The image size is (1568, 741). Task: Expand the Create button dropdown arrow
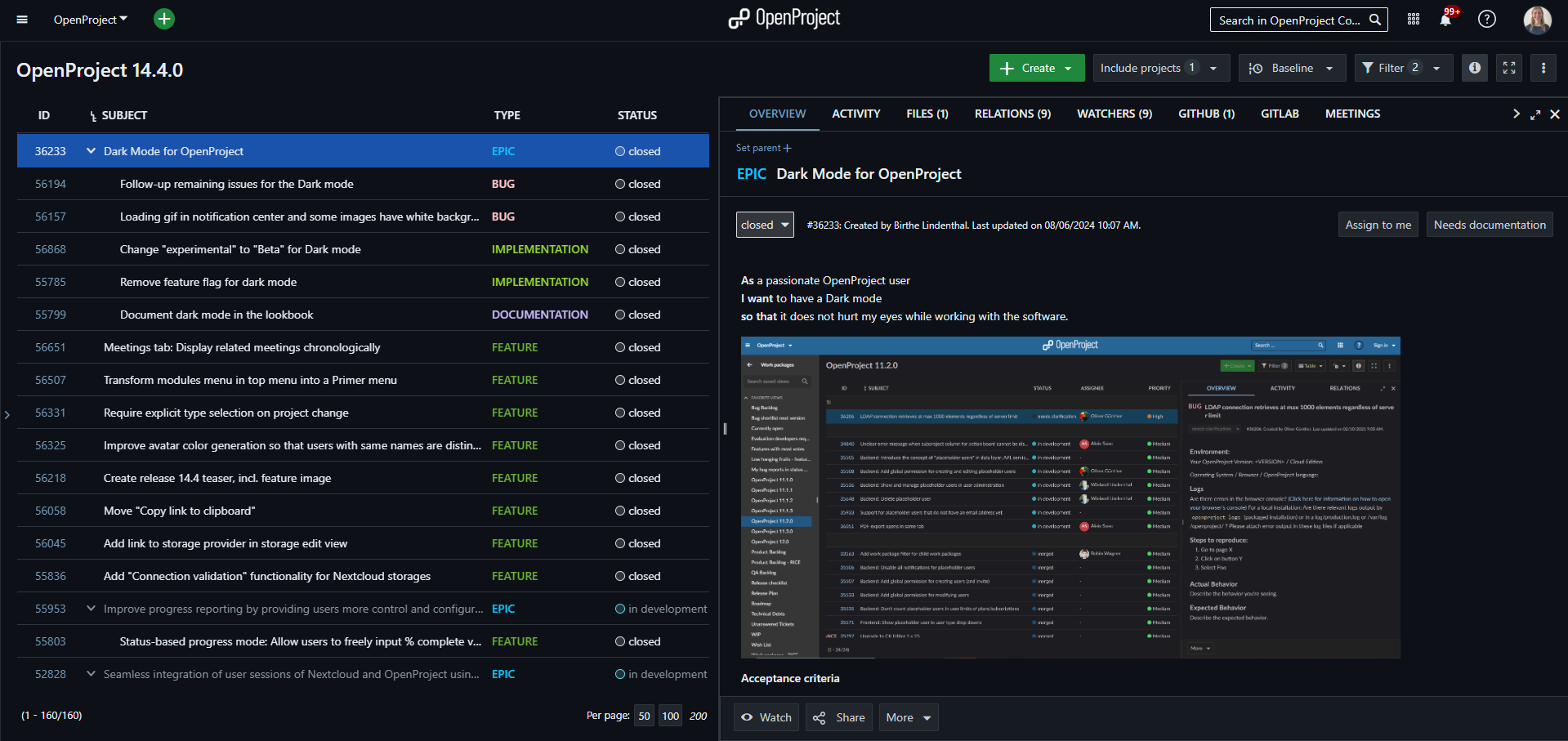1067,68
